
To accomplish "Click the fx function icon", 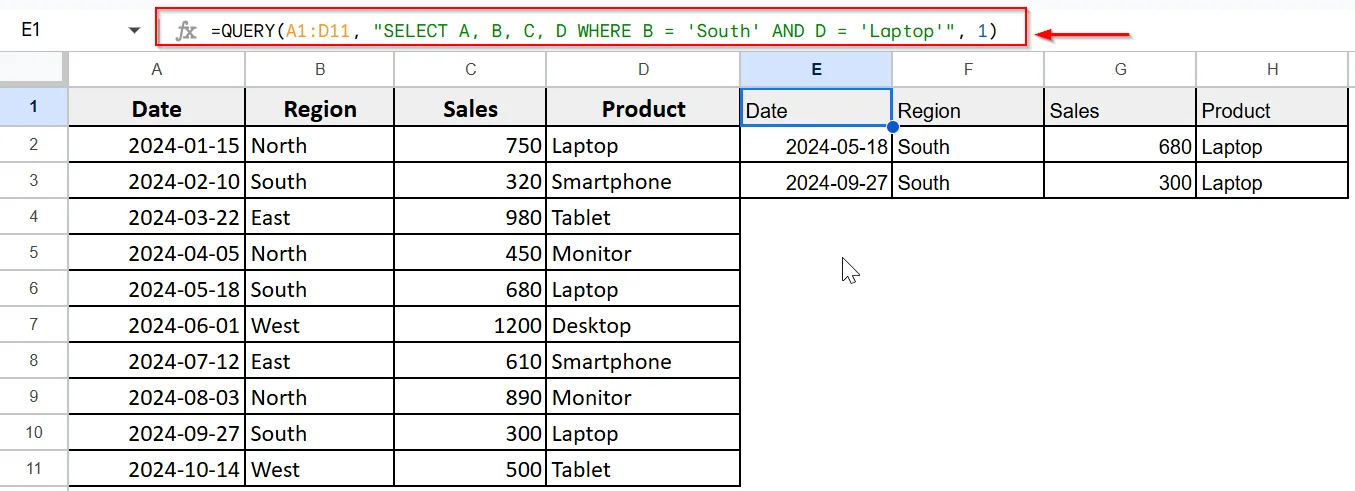I will tap(186, 31).
